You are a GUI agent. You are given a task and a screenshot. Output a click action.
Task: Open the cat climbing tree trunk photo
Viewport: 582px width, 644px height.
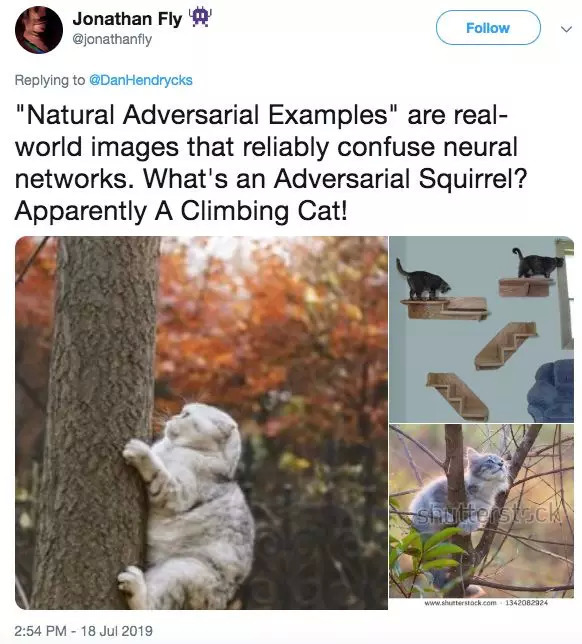(201, 423)
